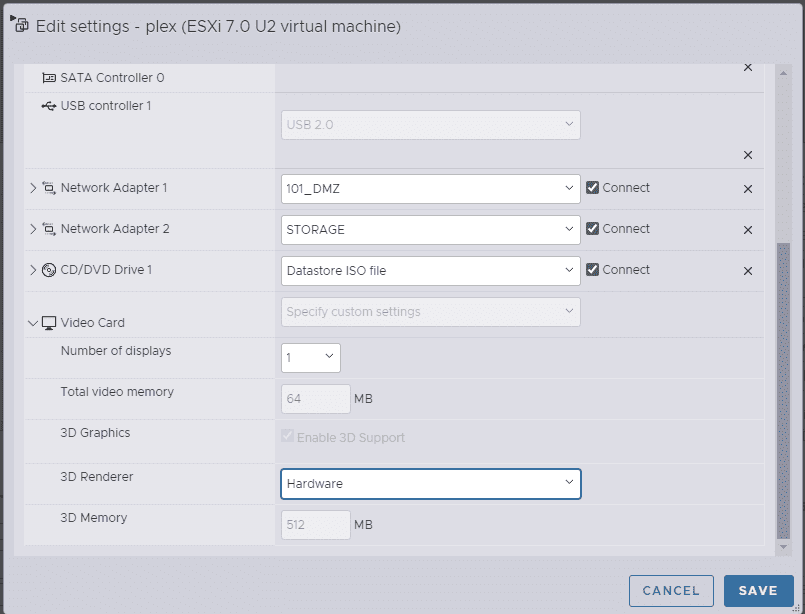Image resolution: width=805 pixels, height=614 pixels.
Task: Remove Network Adapter 2 with its X icon
Action: [x=748, y=230]
